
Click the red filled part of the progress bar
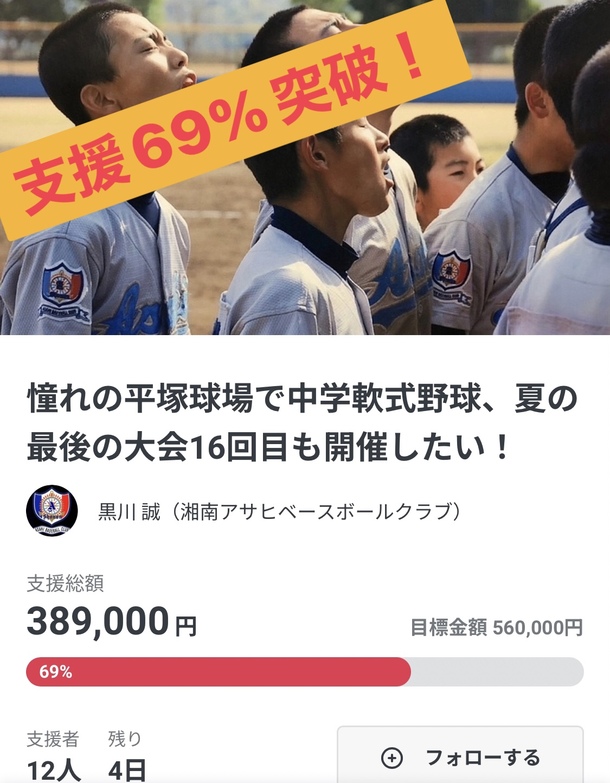[x=218, y=672]
